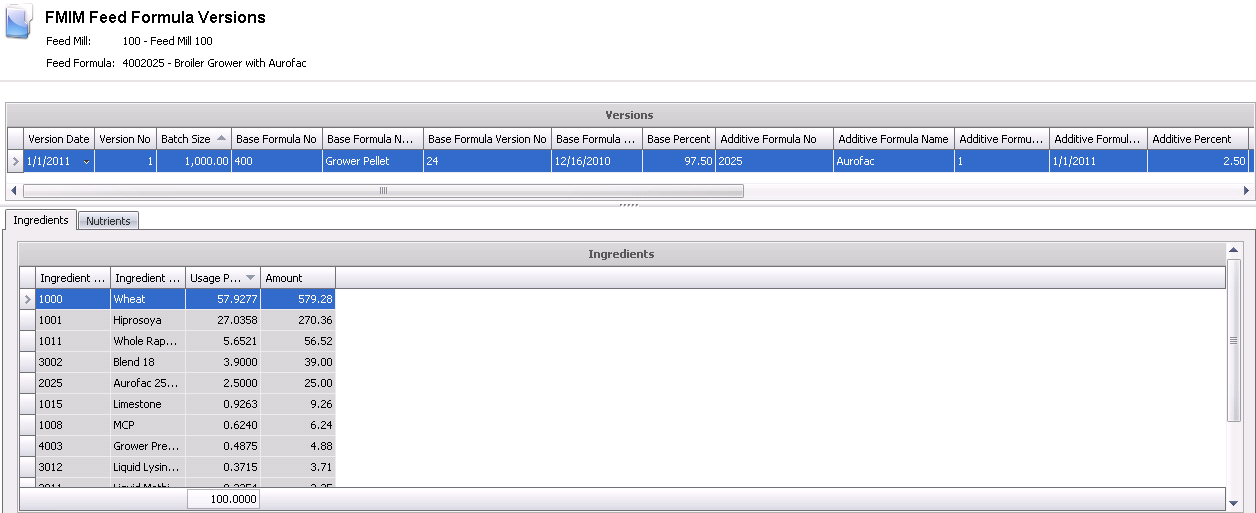Click the row indicator arrow beside ingredient 1000

tap(27, 299)
